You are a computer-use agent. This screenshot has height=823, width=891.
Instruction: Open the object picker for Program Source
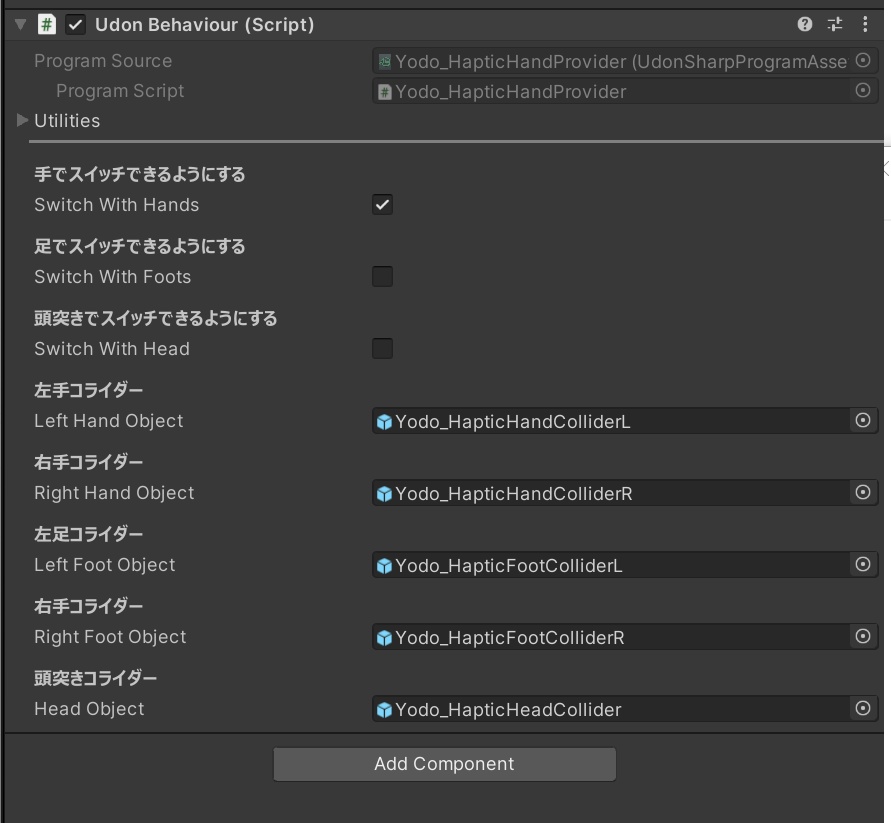click(x=862, y=61)
